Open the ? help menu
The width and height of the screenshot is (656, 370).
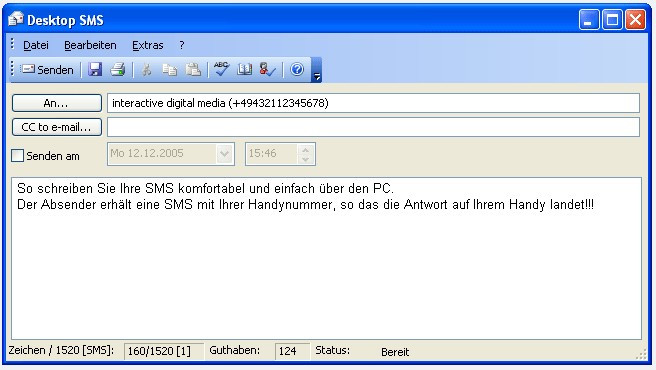click(182, 45)
